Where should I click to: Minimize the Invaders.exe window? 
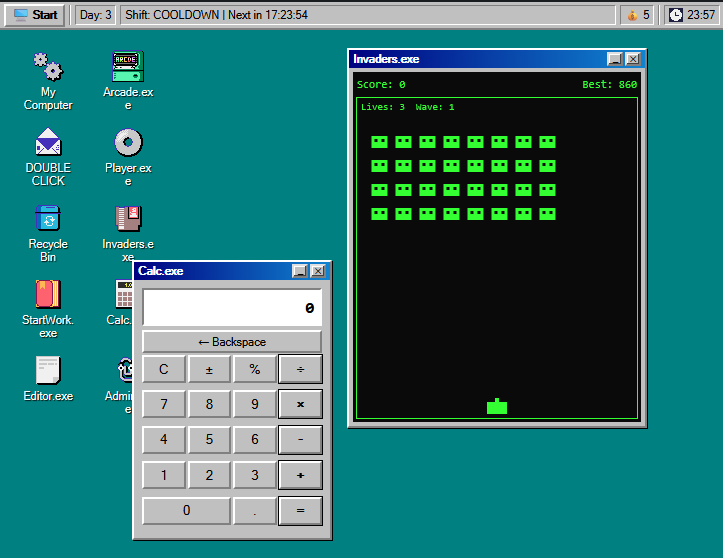pos(615,59)
